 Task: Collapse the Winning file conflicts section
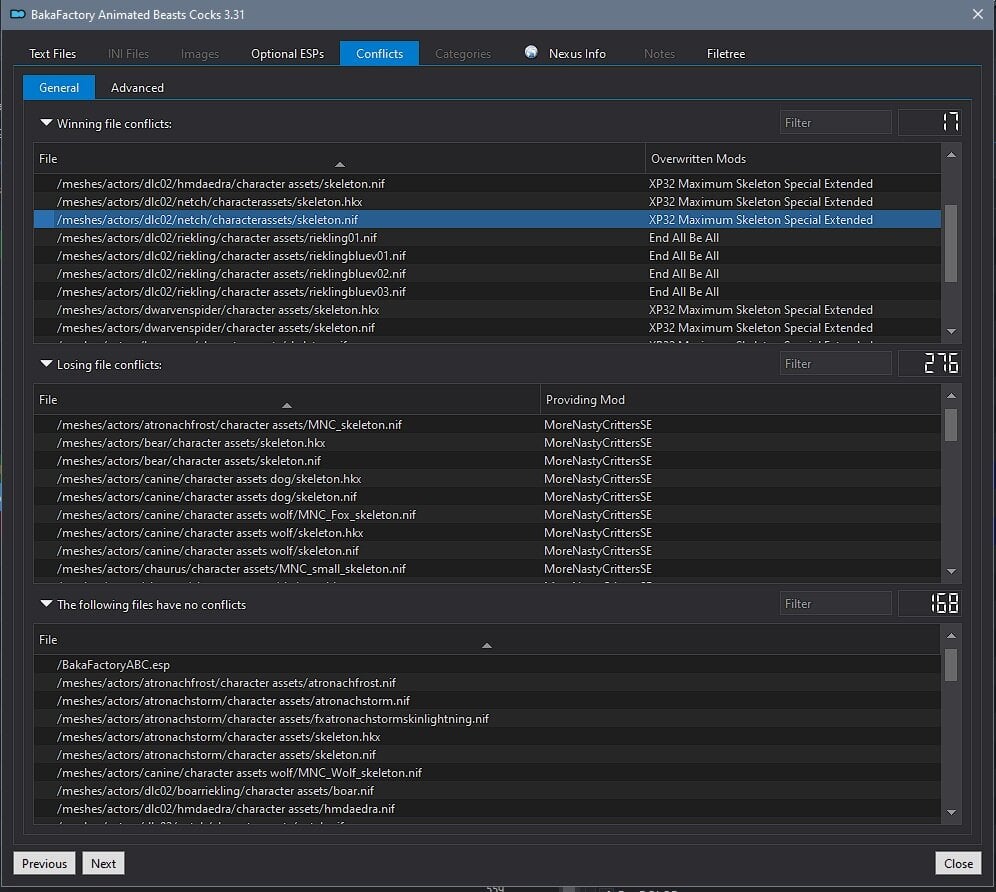(46, 123)
